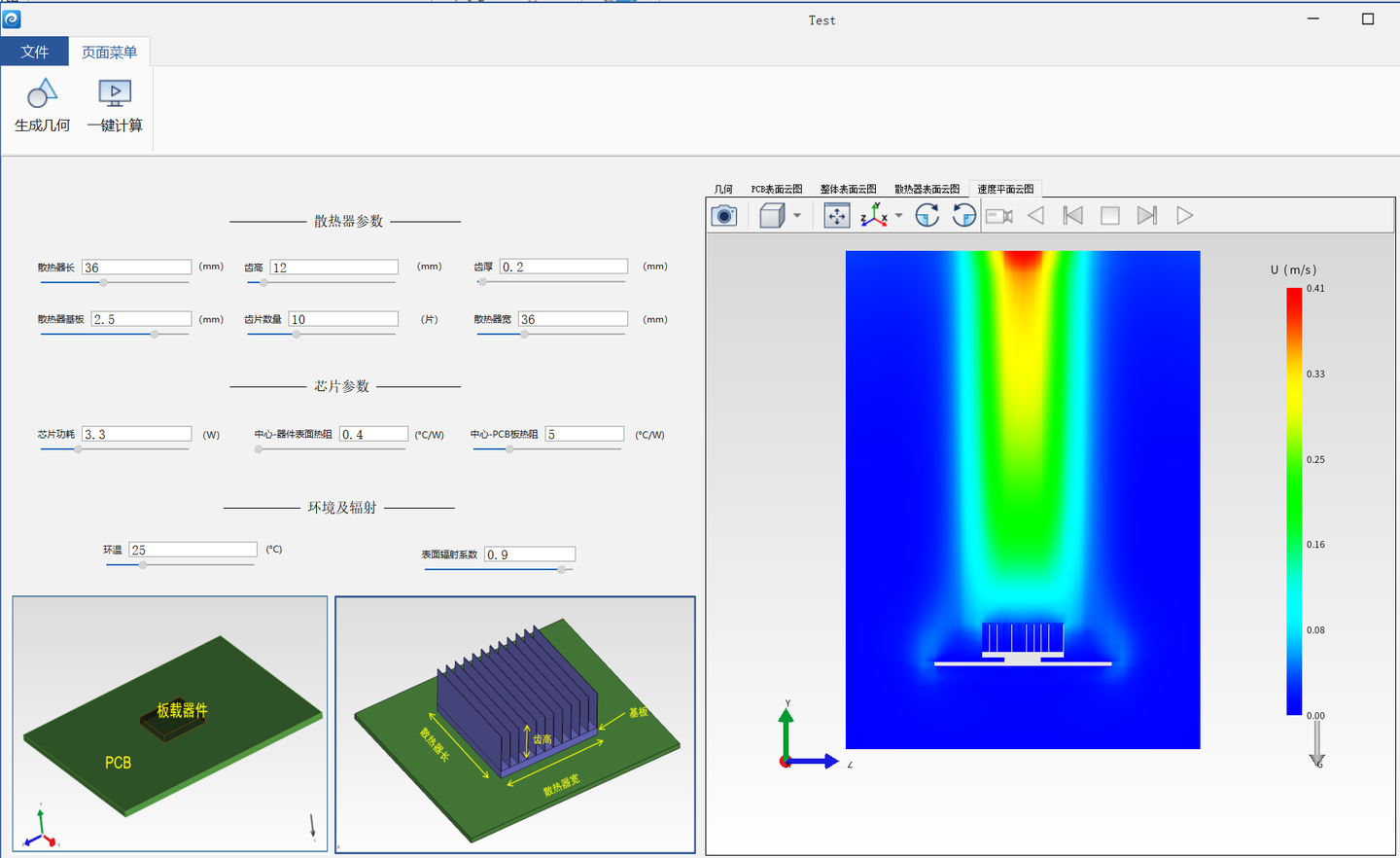This screenshot has height=858, width=1400.
Task: Click the XYZ axes orientation icon
Action: tap(873, 216)
